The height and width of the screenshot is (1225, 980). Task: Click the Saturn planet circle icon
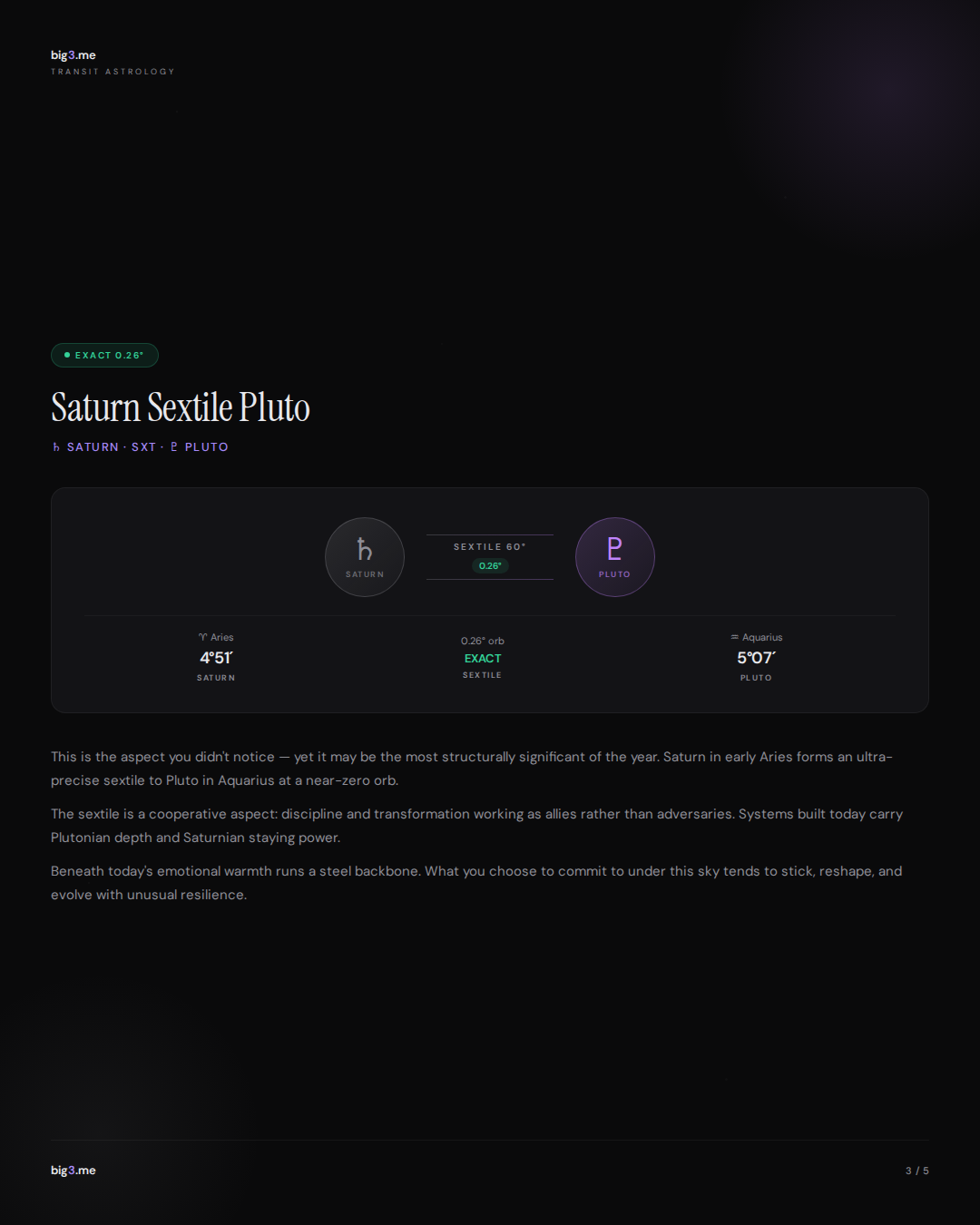[x=365, y=556]
